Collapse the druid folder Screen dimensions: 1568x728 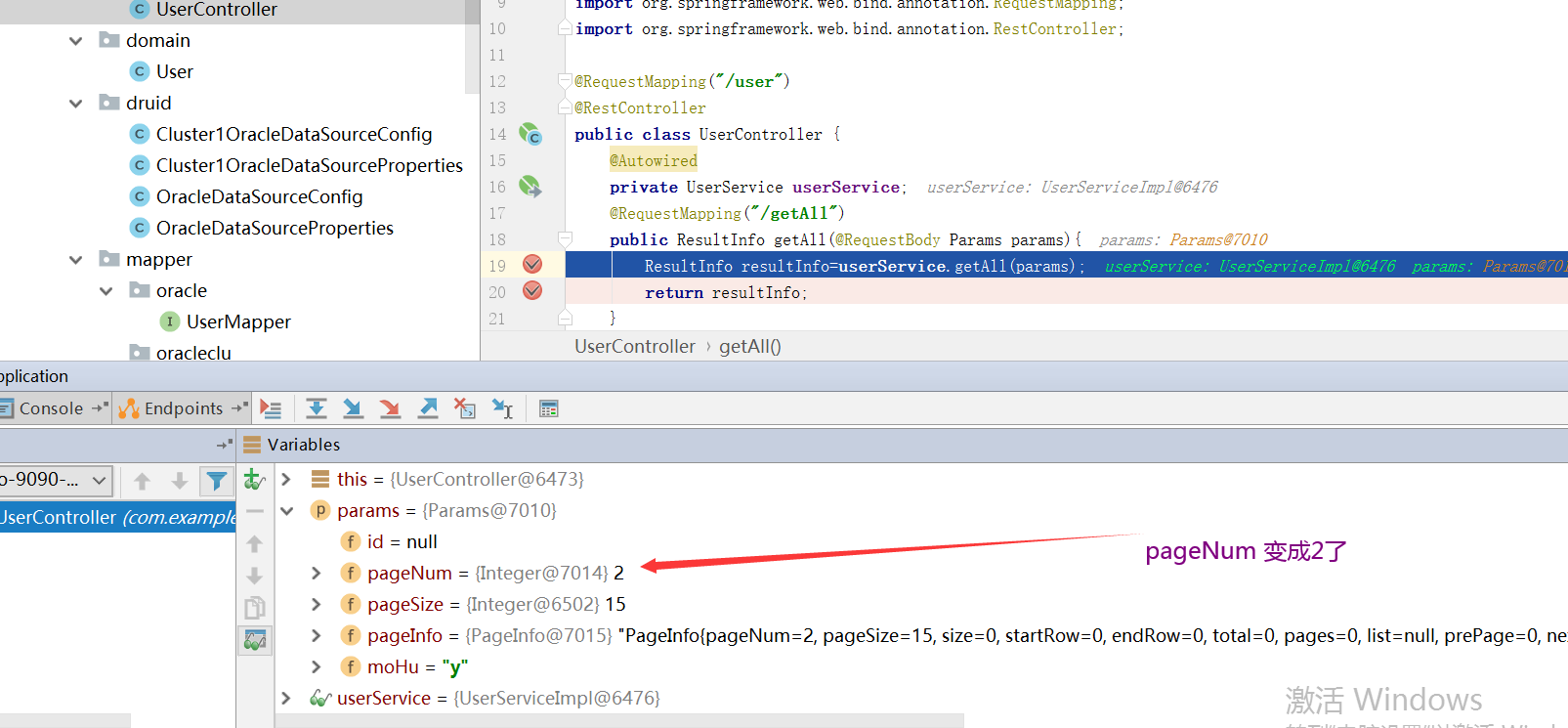pos(75,104)
